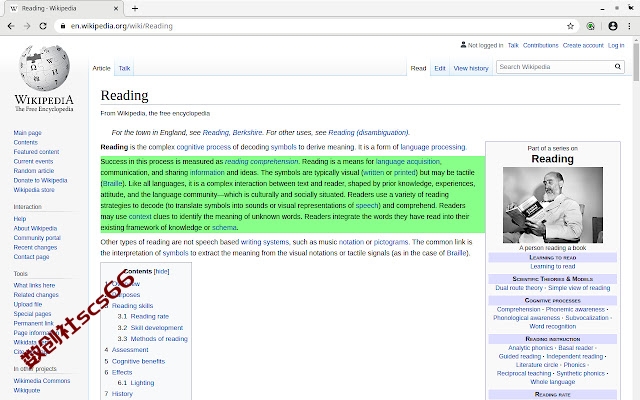The image size is (640, 400).
Task: Jump to 3.2 Skill development section
Action: (x=150, y=328)
